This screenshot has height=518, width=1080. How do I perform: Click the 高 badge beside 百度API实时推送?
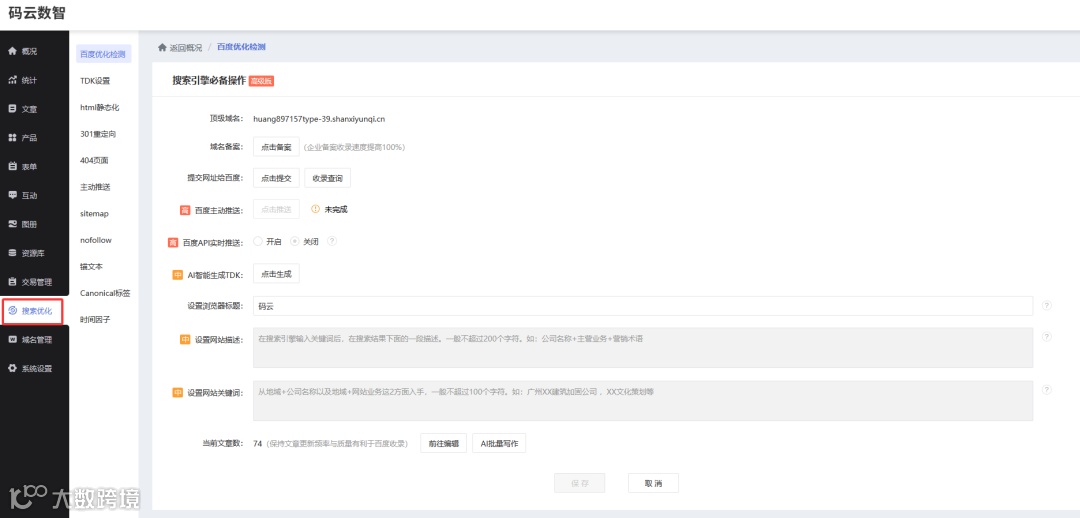click(173, 242)
